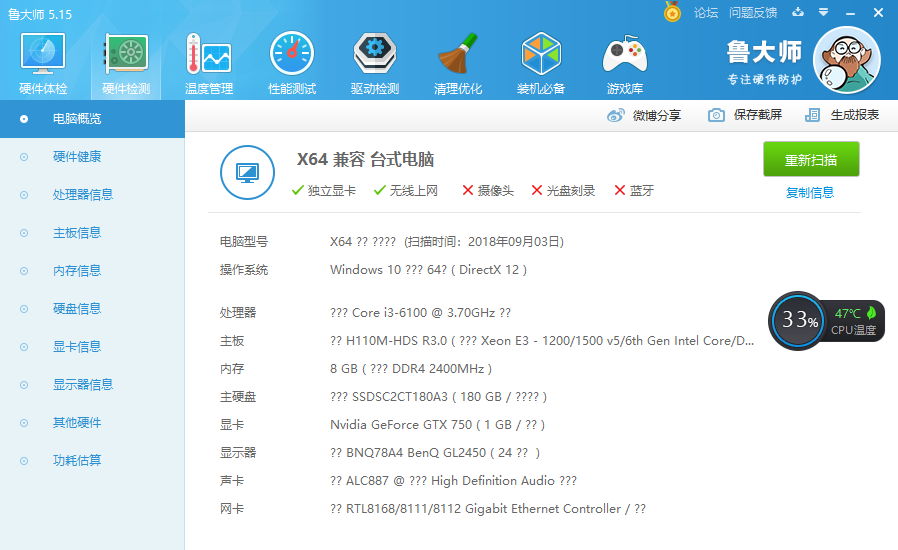
Task: Click the H110M-HDS R3.0 motherboard text
Action: pos(542,341)
